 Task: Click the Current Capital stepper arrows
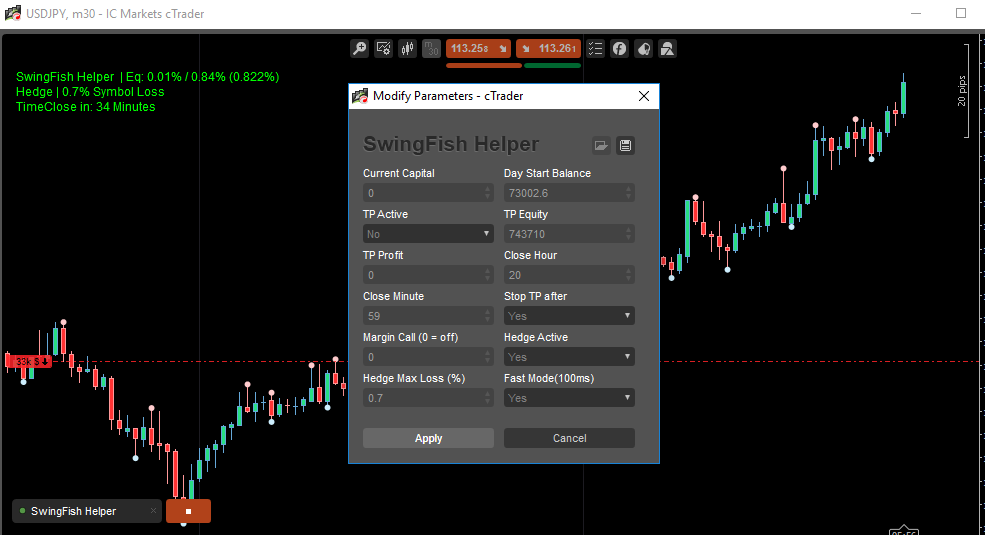click(x=487, y=193)
